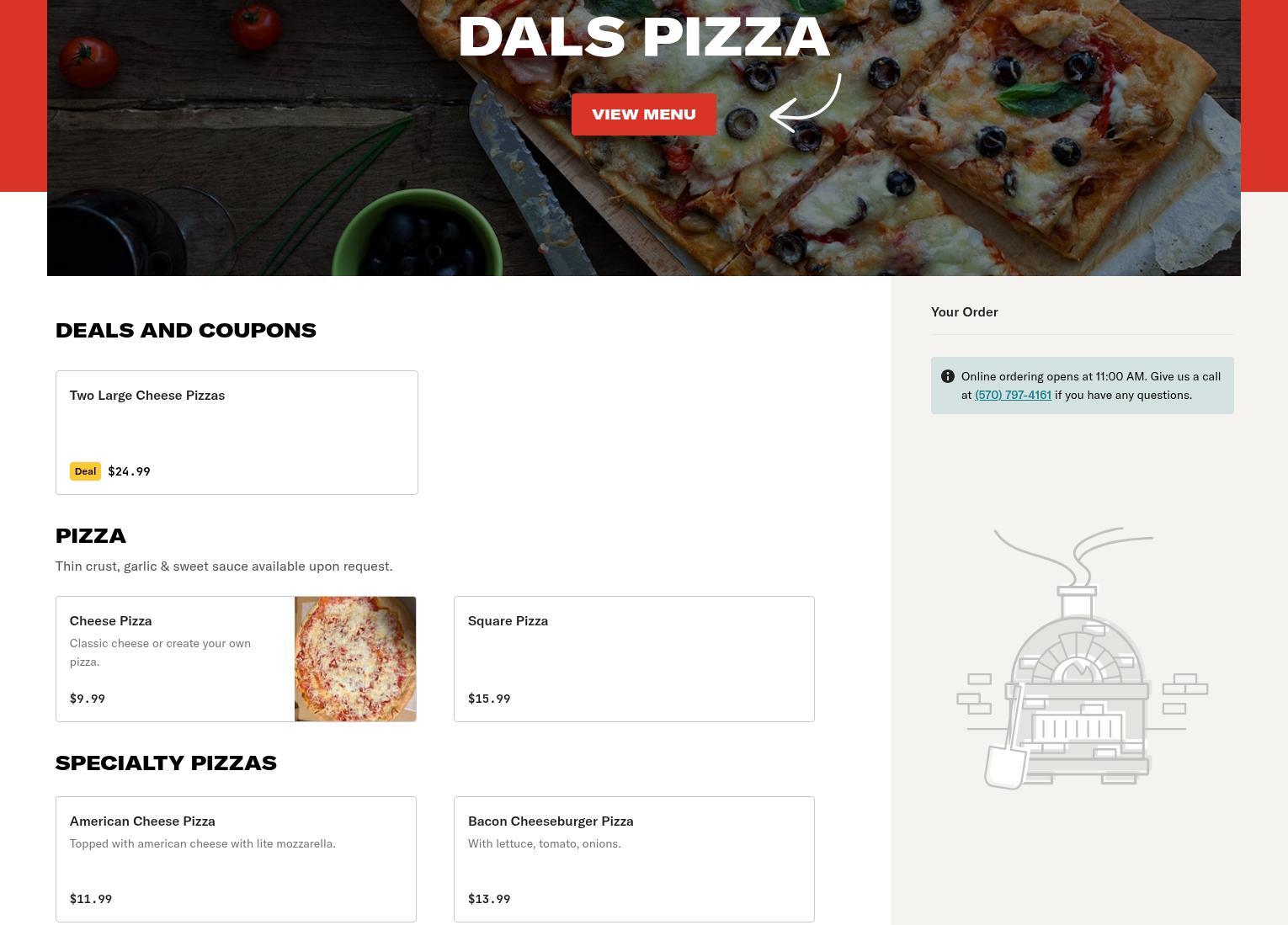Screen dimensions: 1288x925
Task: Click the $24.99 deal price
Action: point(129,471)
